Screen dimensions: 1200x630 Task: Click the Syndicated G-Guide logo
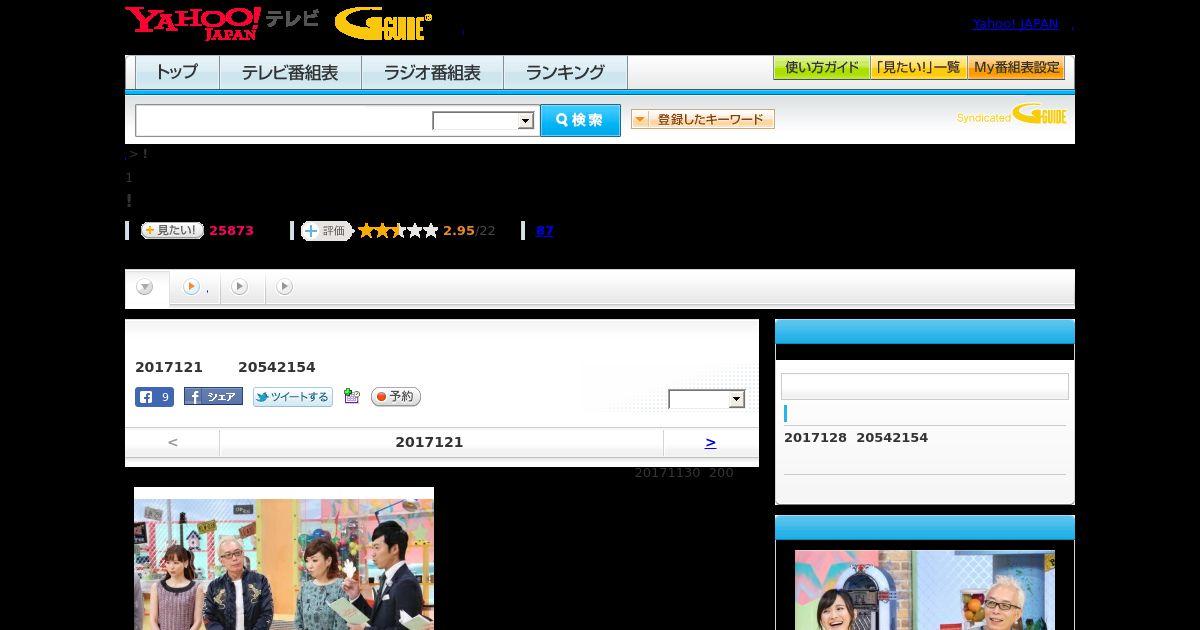(1012, 114)
